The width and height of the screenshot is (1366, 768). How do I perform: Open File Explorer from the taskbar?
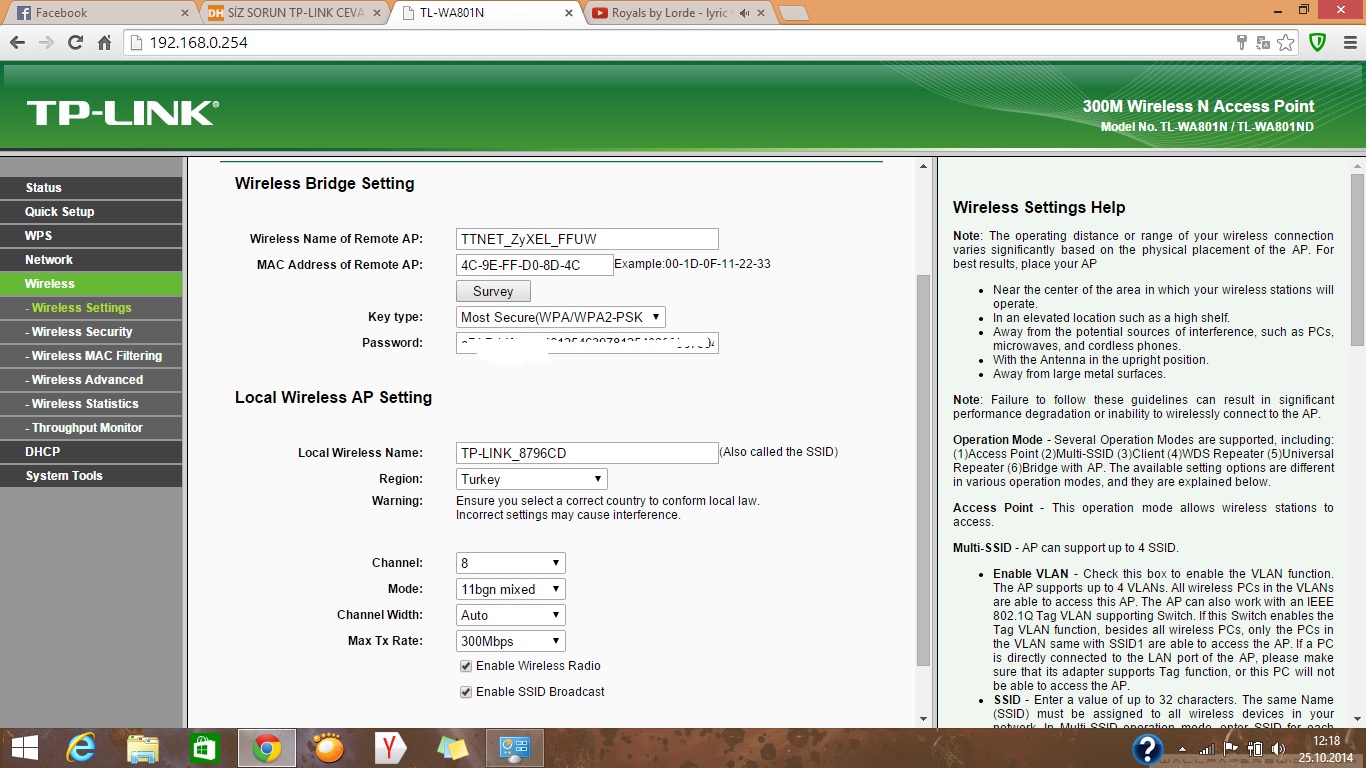[143, 748]
